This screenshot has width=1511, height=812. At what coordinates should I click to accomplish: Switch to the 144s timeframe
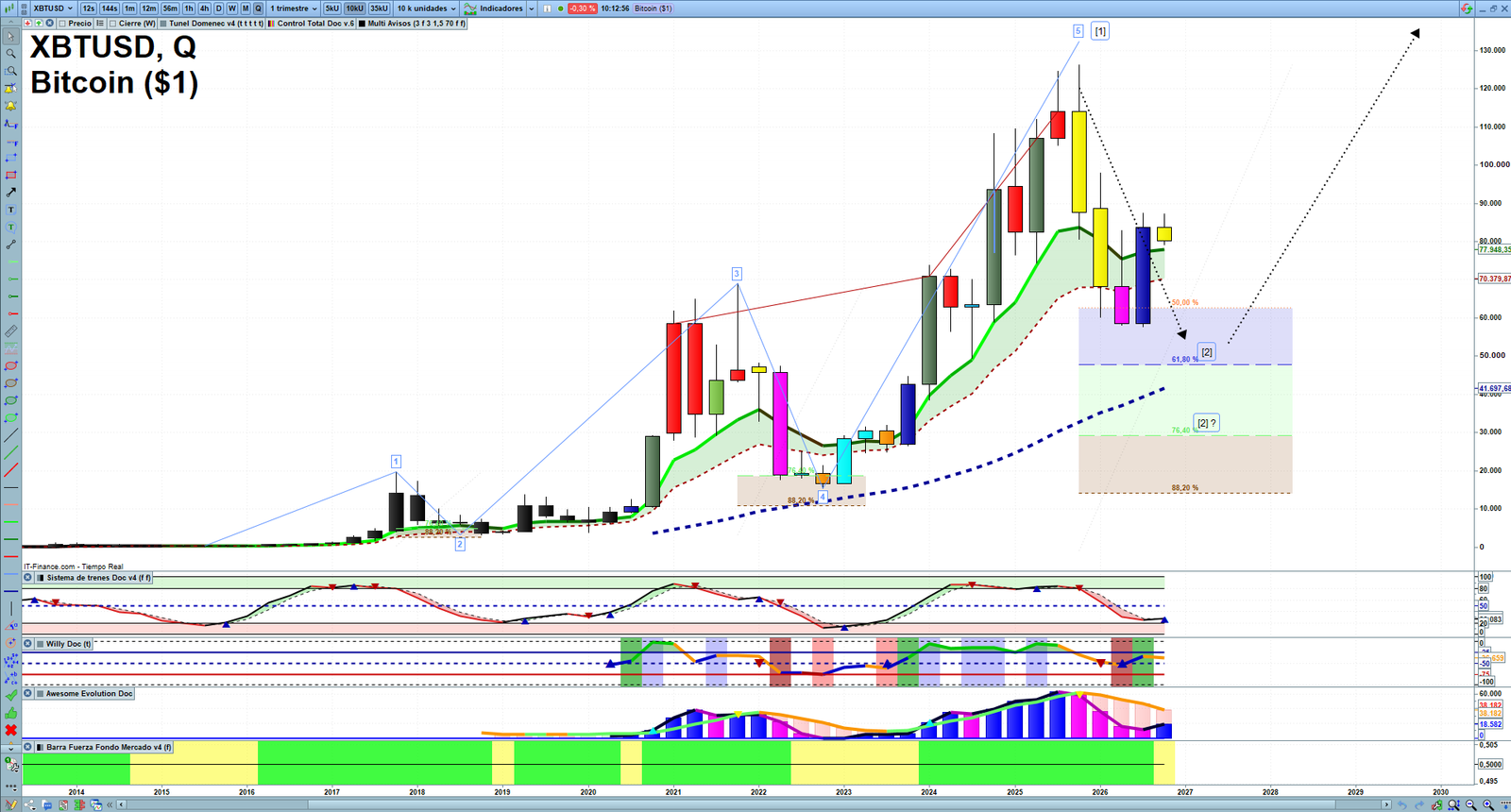coord(110,8)
